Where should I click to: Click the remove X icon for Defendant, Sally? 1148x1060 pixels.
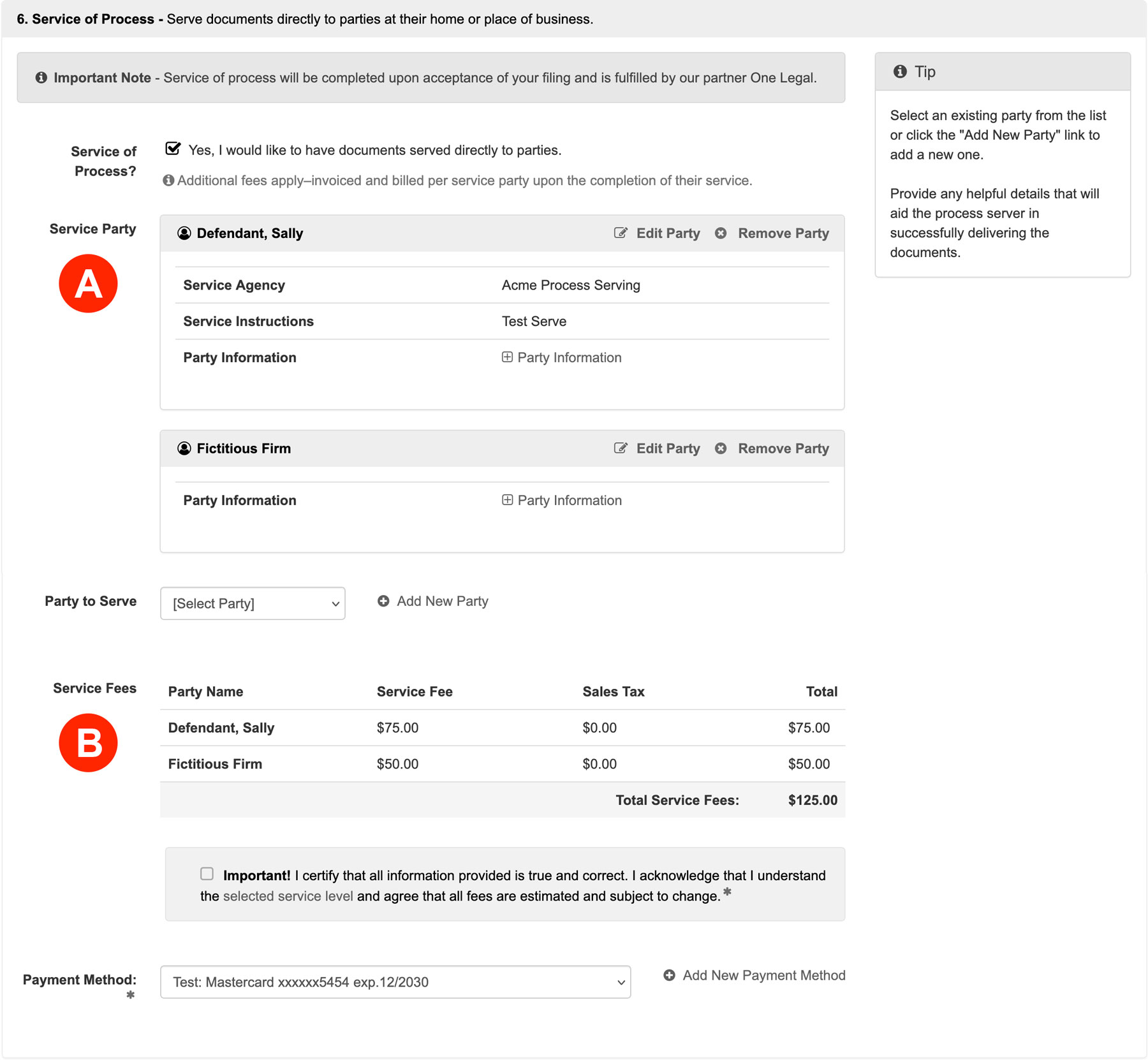[721, 233]
